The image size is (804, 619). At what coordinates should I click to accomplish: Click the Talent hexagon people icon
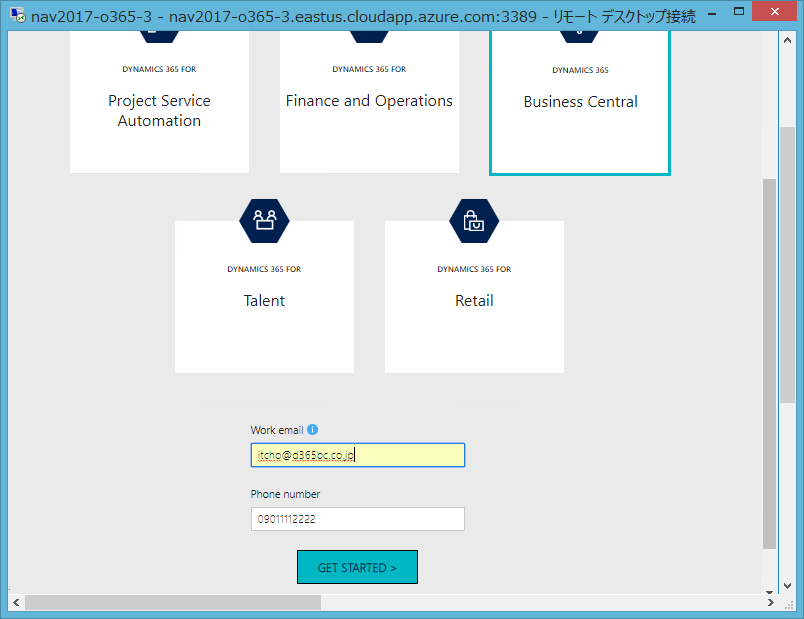tap(264, 221)
